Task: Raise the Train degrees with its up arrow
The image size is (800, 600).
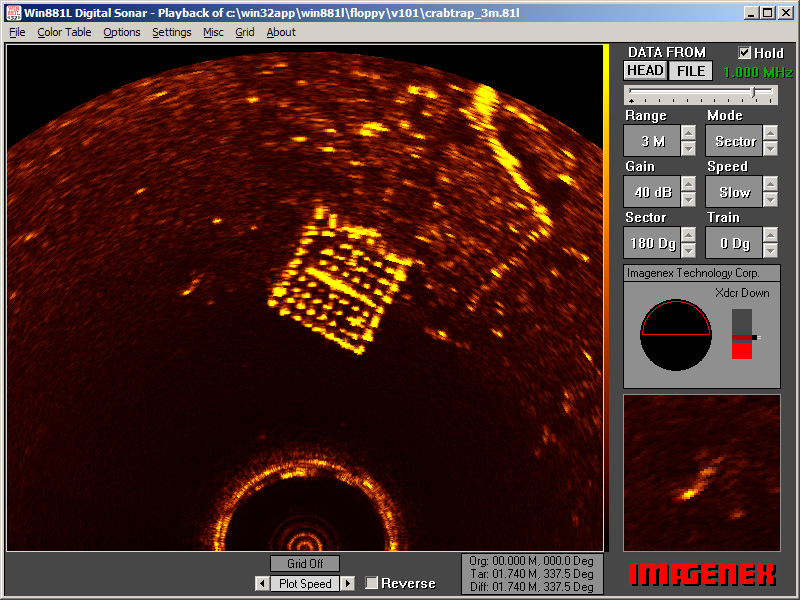Action: pyautogui.click(x=771, y=235)
